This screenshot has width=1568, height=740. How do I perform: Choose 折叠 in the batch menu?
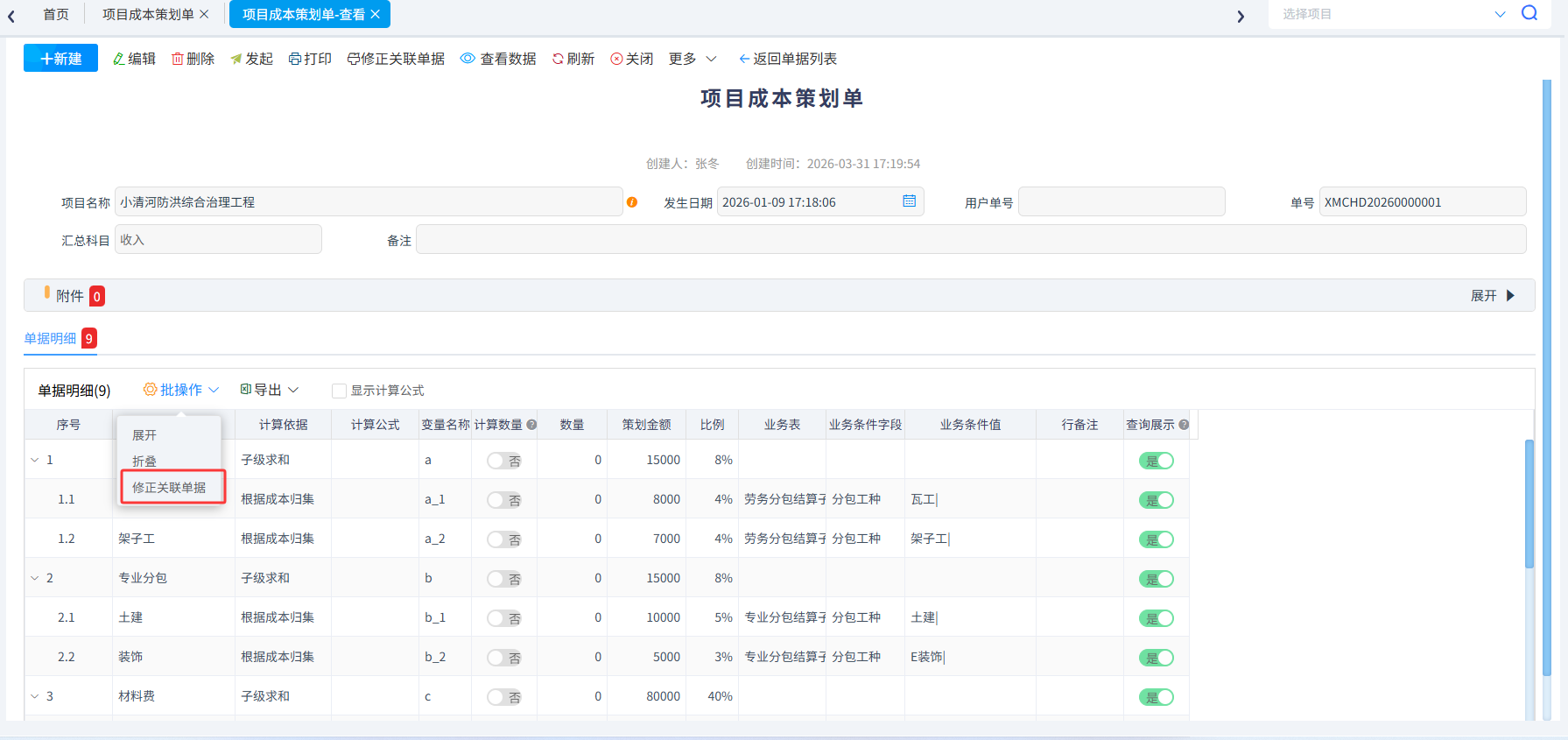(x=144, y=462)
